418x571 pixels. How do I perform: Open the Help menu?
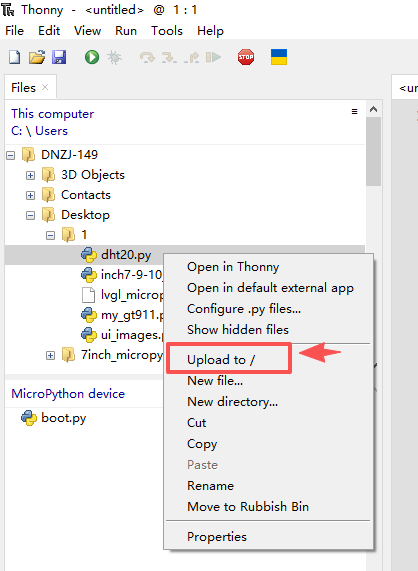(210, 31)
